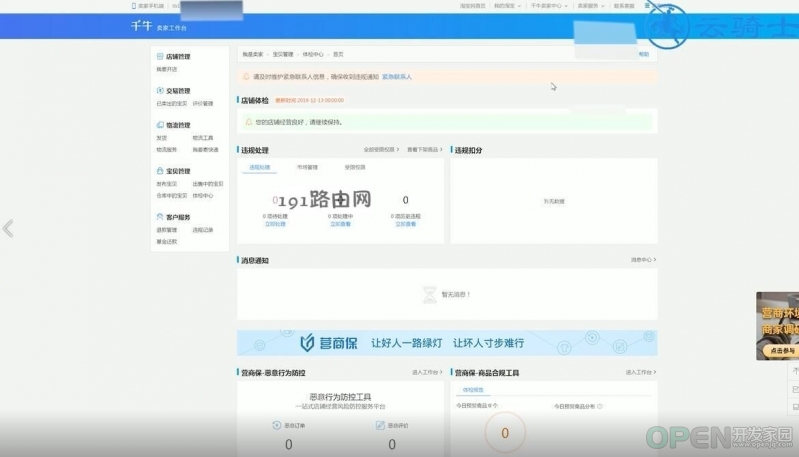
Task: Open 物流工具 in sidebar
Action: (x=203, y=138)
